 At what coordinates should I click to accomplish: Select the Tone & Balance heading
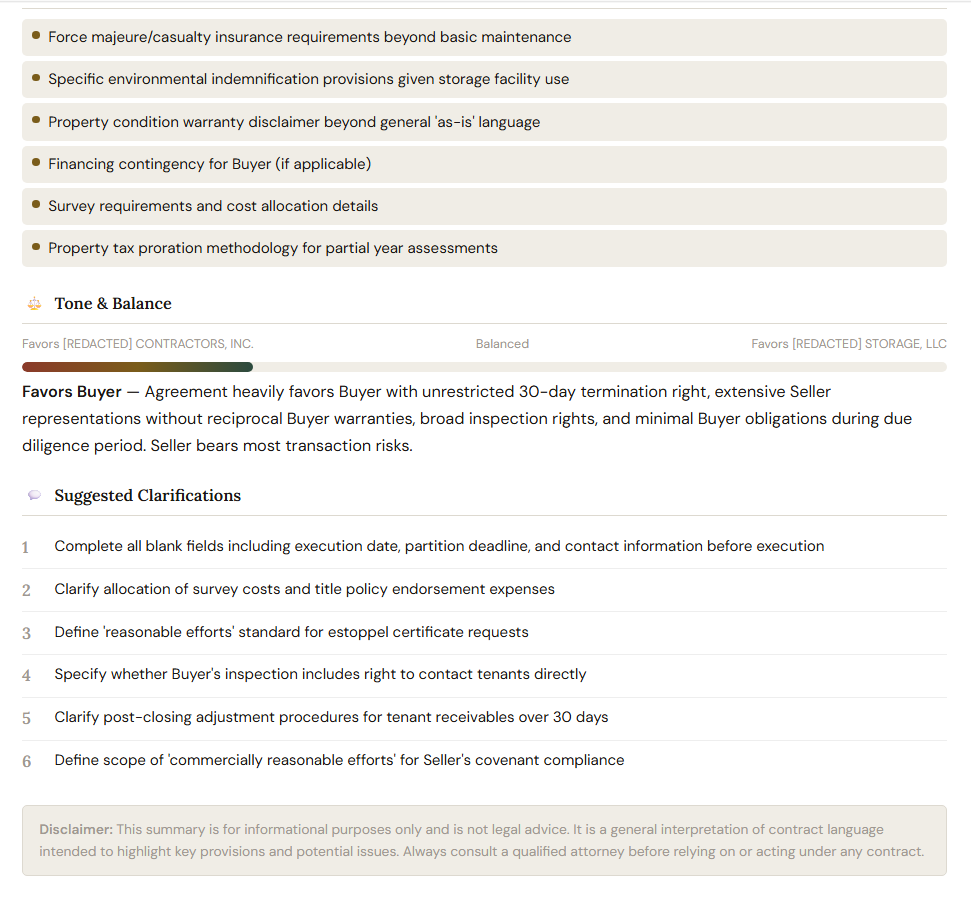click(x=113, y=303)
